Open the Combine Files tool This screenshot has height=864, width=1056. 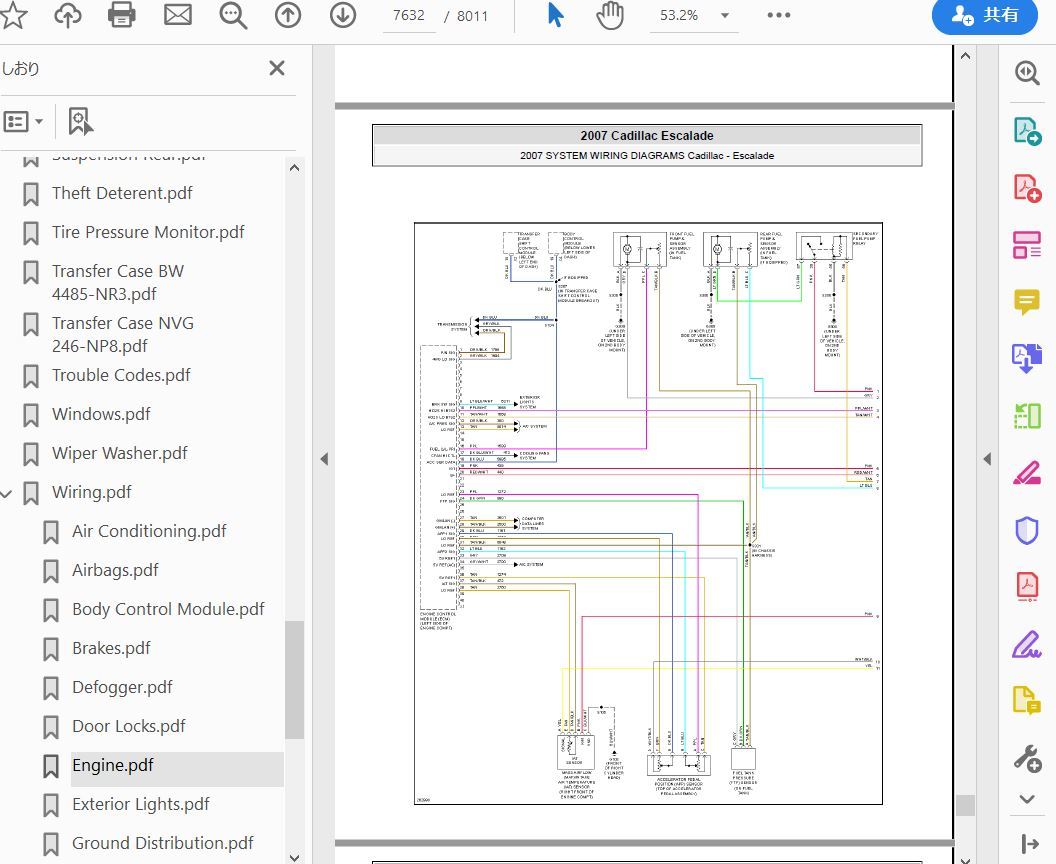(1026, 358)
